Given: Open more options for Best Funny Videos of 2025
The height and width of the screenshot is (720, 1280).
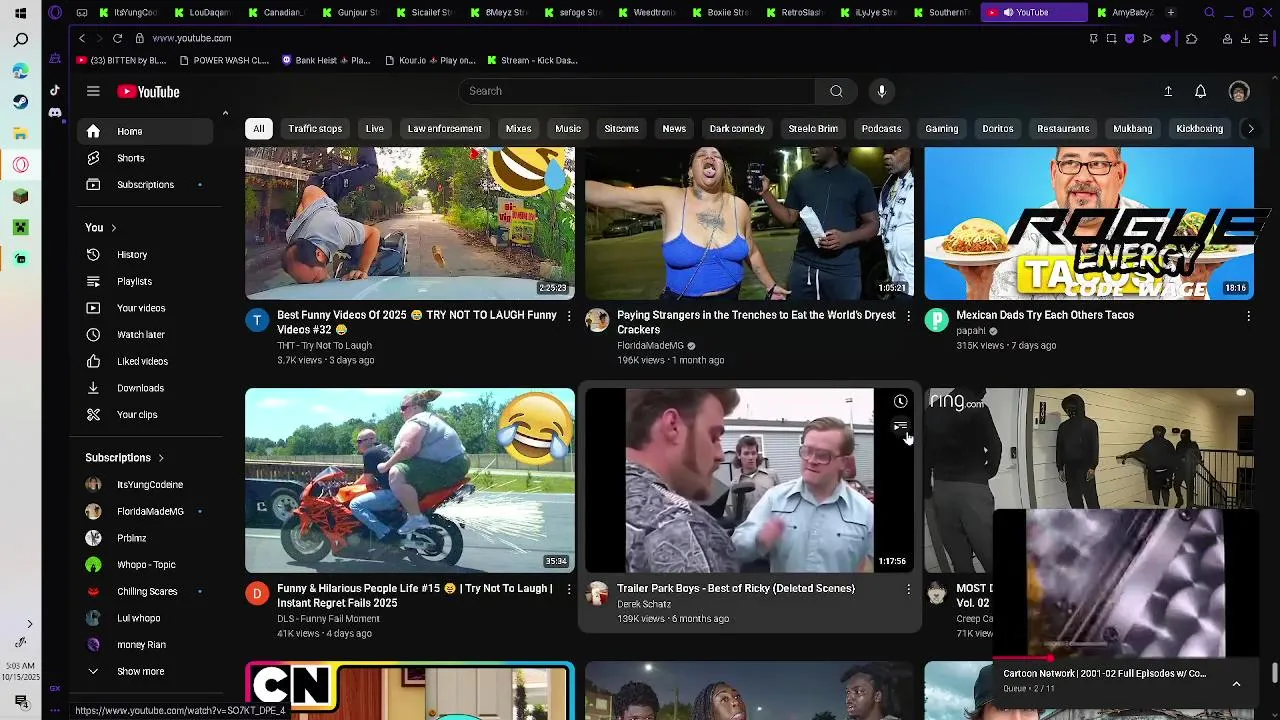Looking at the screenshot, I should (568, 316).
